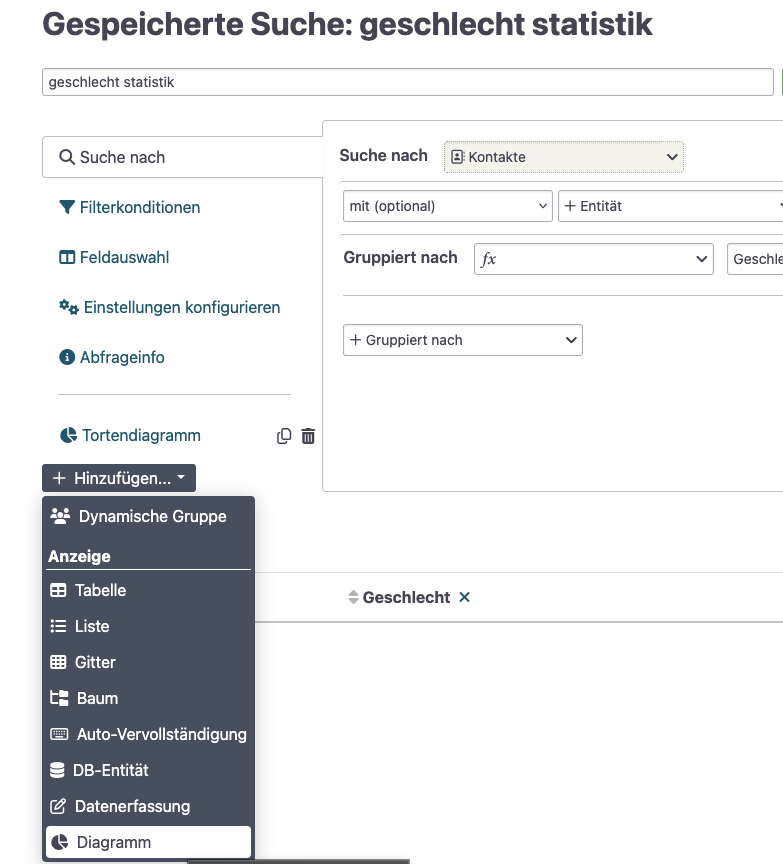Open the Kontakte selection dropdown

[564, 157]
